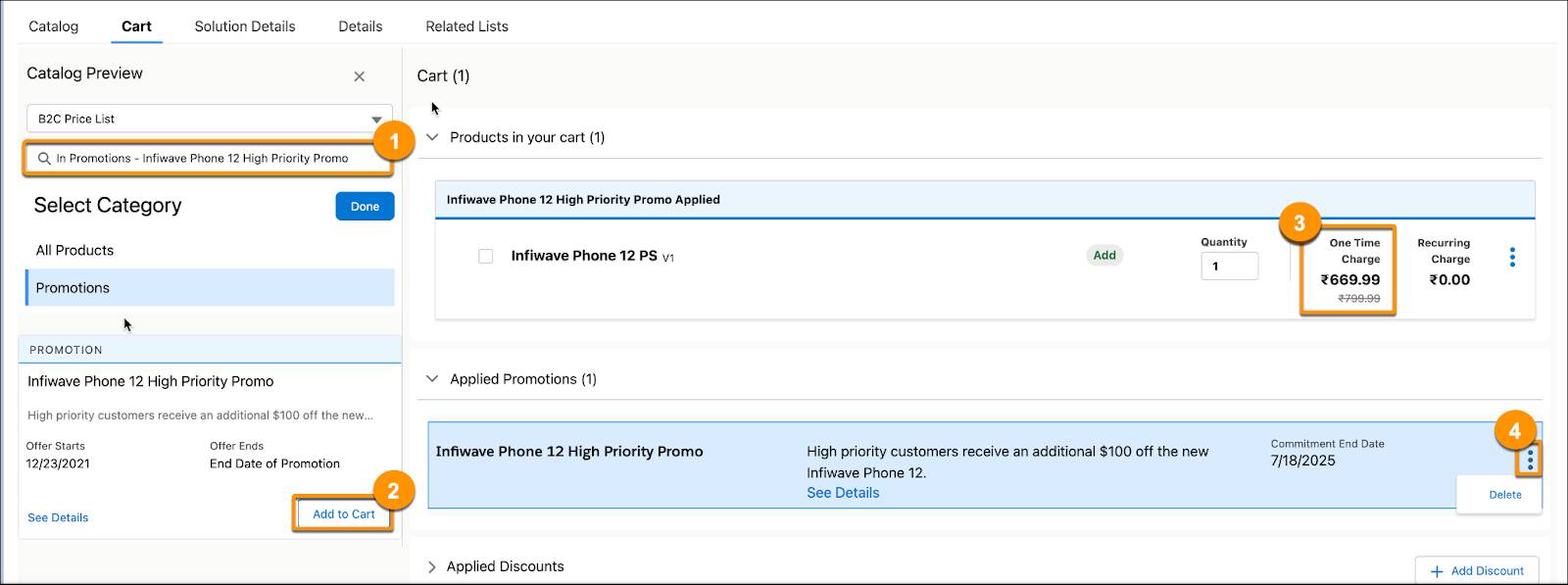
Task: Open the Solution Details tab
Action: (244, 25)
